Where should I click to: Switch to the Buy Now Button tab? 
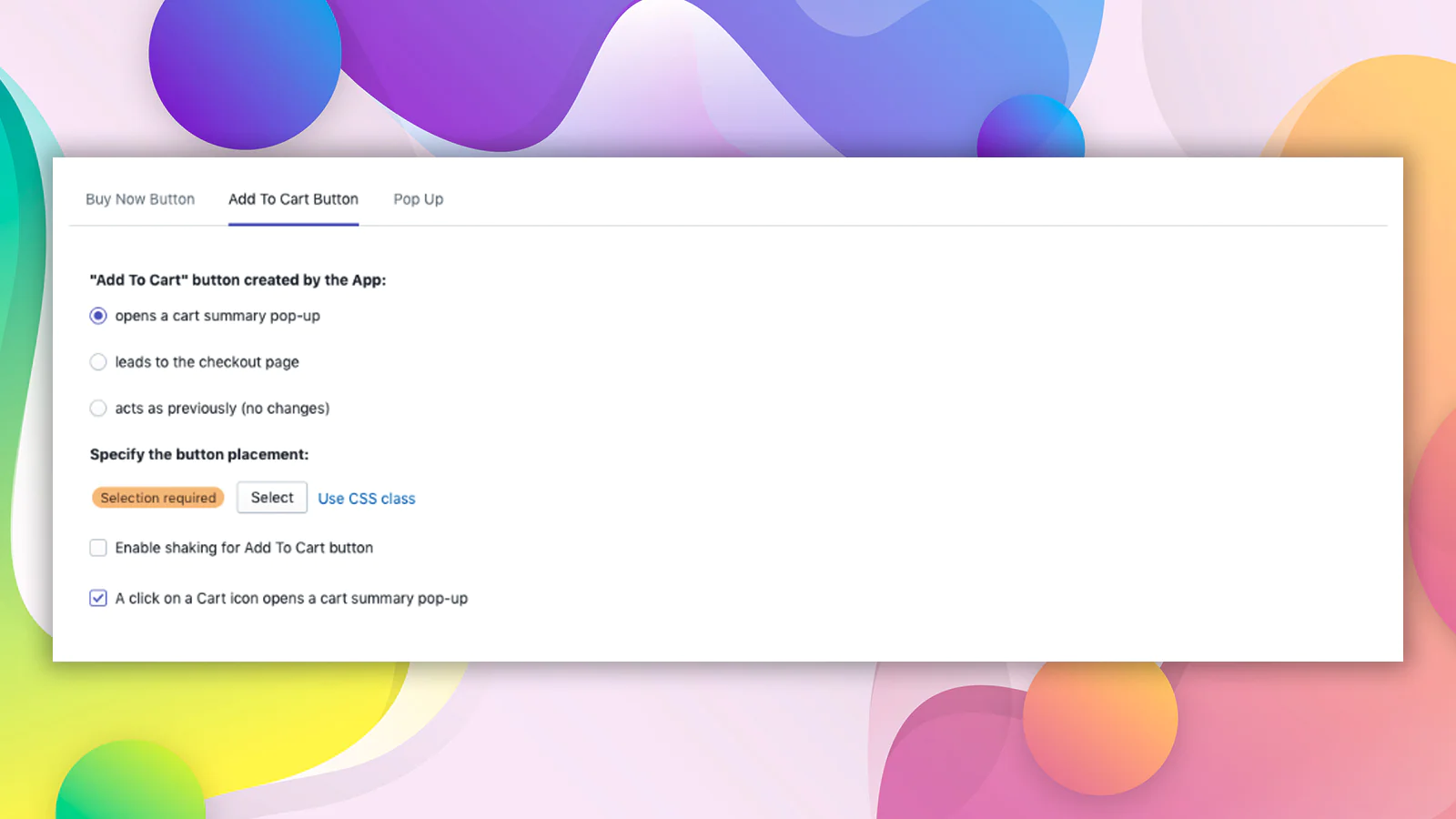point(140,199)
